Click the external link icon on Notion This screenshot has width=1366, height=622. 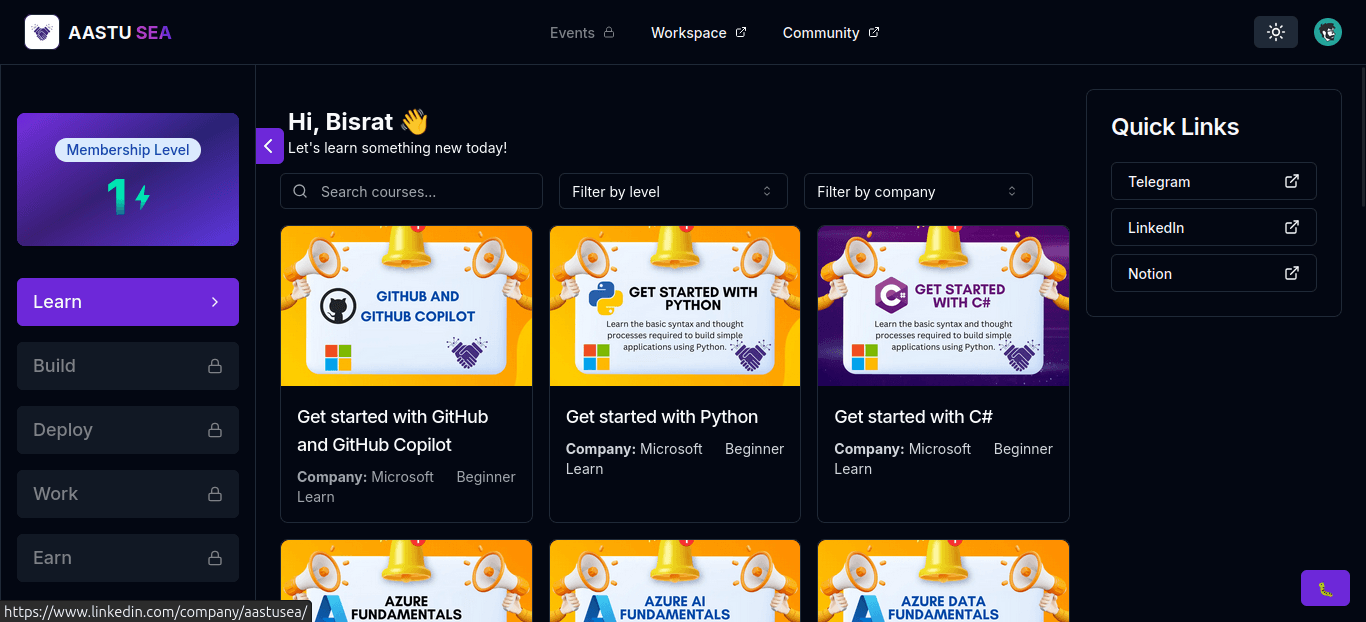click(x=1292, y=273)
